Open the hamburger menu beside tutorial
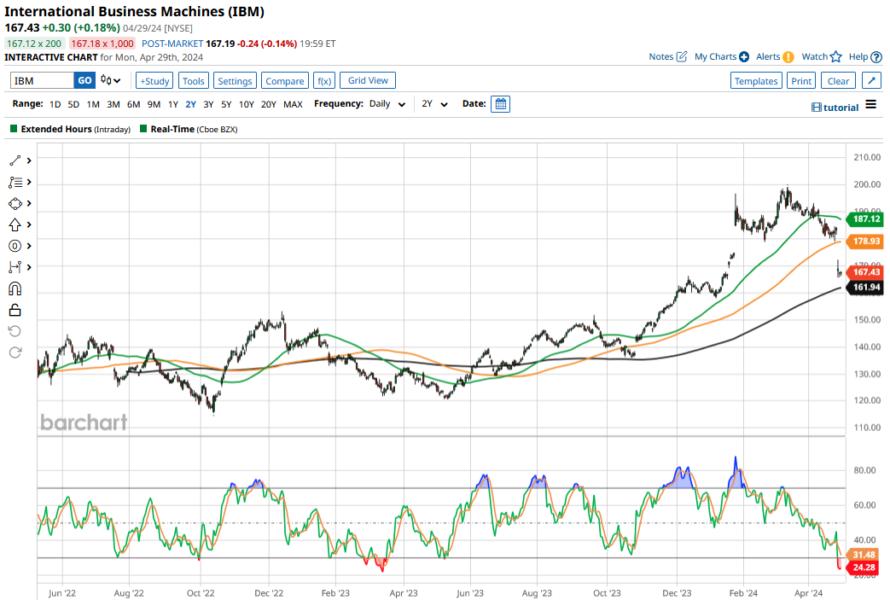Screen dimensions: 890x600 point(871,105)
